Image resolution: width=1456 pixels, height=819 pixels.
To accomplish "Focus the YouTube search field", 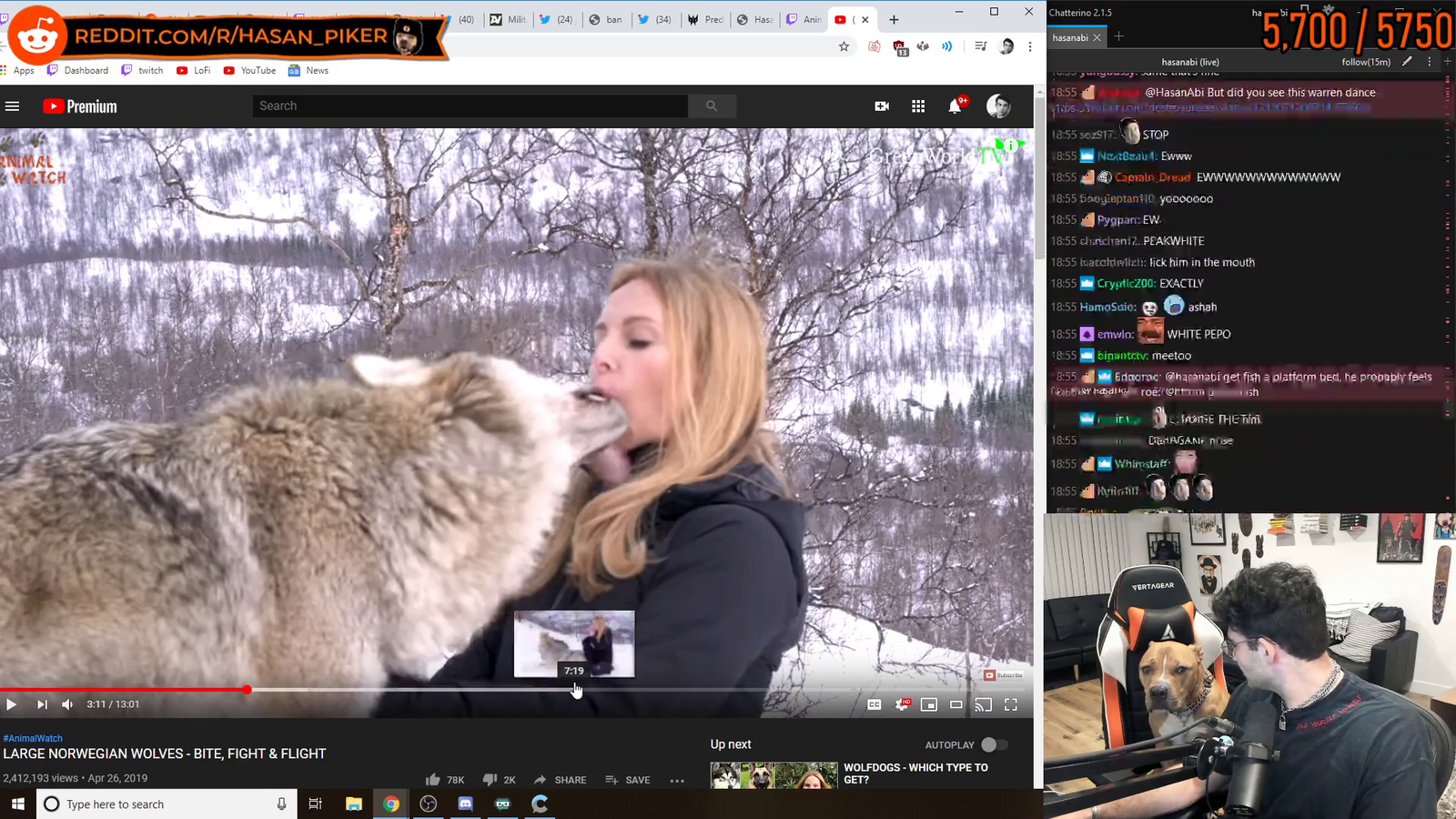I will [470, 106].
